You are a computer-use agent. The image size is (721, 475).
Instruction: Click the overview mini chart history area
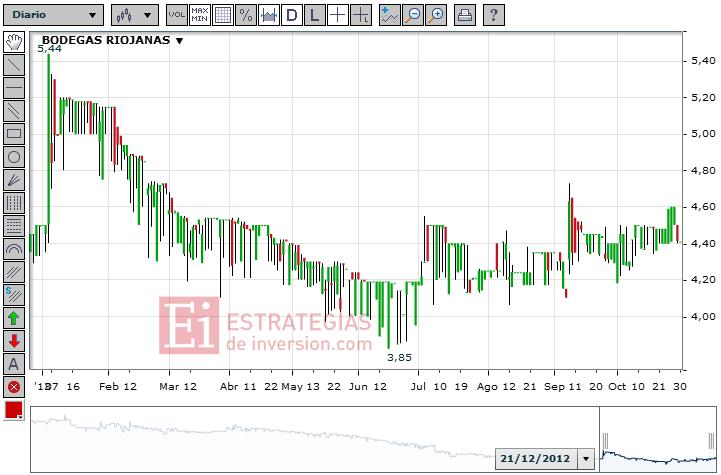point(315,439)
